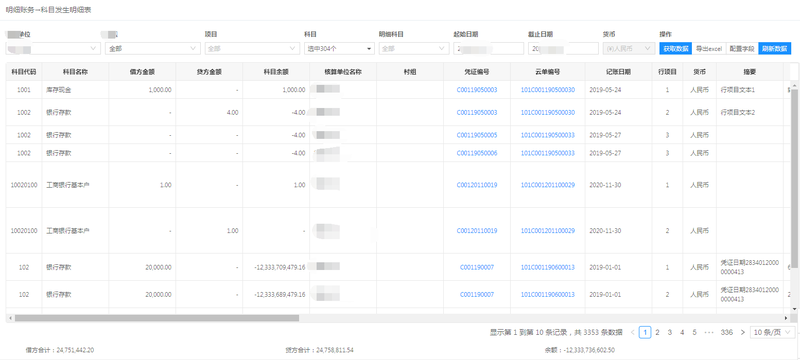
Task: Select page 1 in pagination
Action: [x=645, y=332]
